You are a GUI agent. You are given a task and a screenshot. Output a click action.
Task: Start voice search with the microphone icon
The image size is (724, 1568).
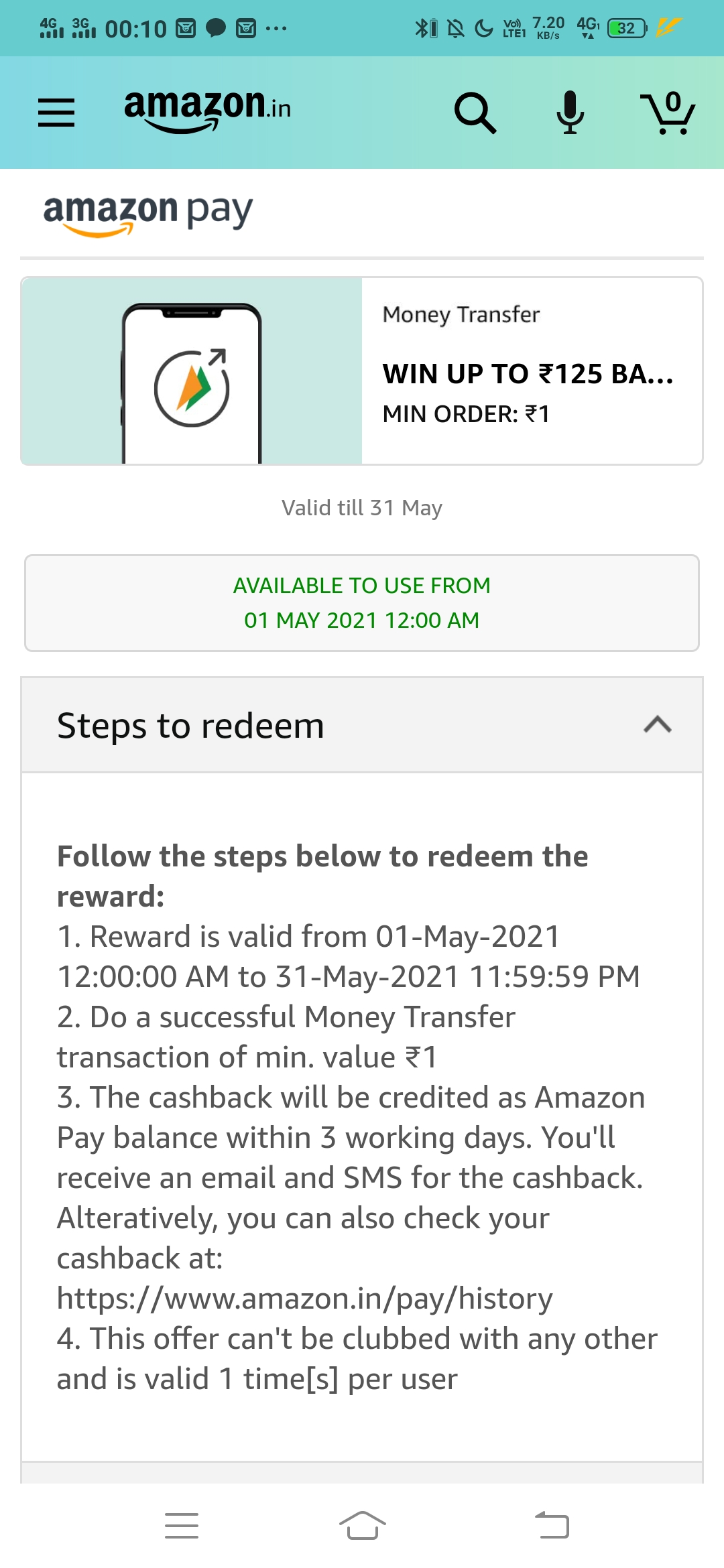point(570,112)
